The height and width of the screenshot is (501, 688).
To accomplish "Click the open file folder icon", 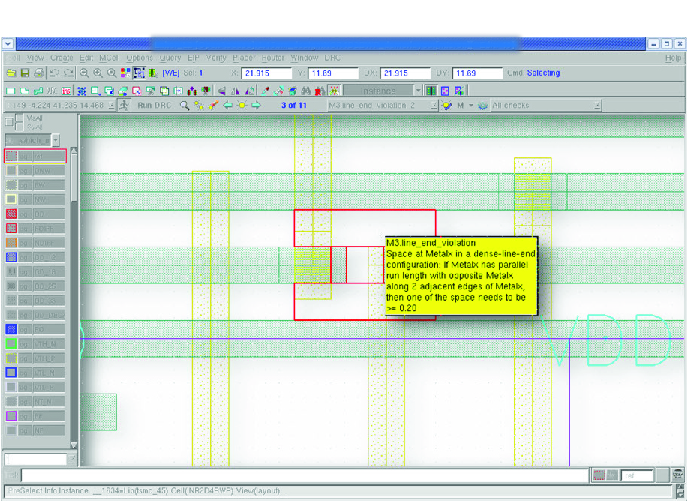I will [11, 73].
